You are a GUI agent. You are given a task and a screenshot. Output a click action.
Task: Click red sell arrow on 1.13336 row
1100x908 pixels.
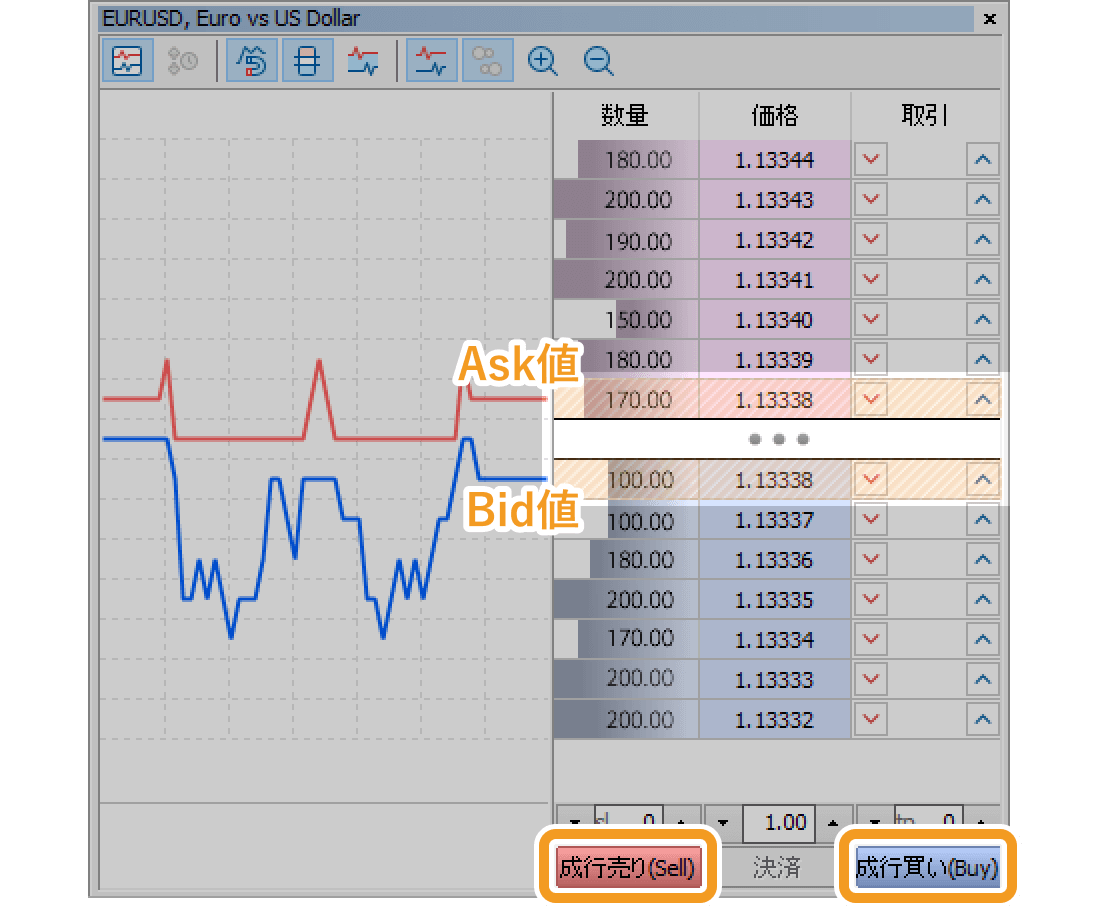[871, 560]
